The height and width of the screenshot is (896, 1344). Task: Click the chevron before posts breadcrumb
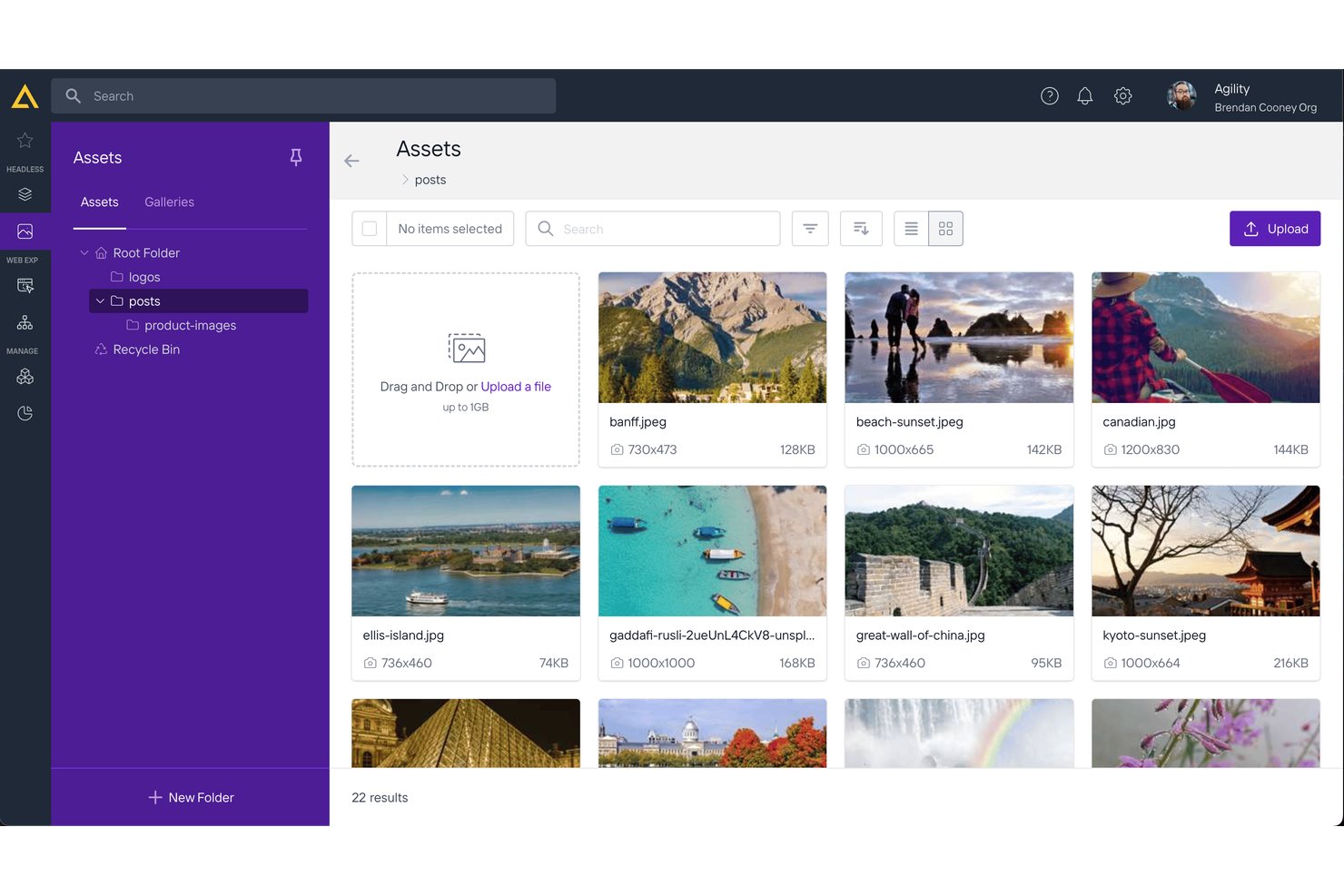[405, 180]
